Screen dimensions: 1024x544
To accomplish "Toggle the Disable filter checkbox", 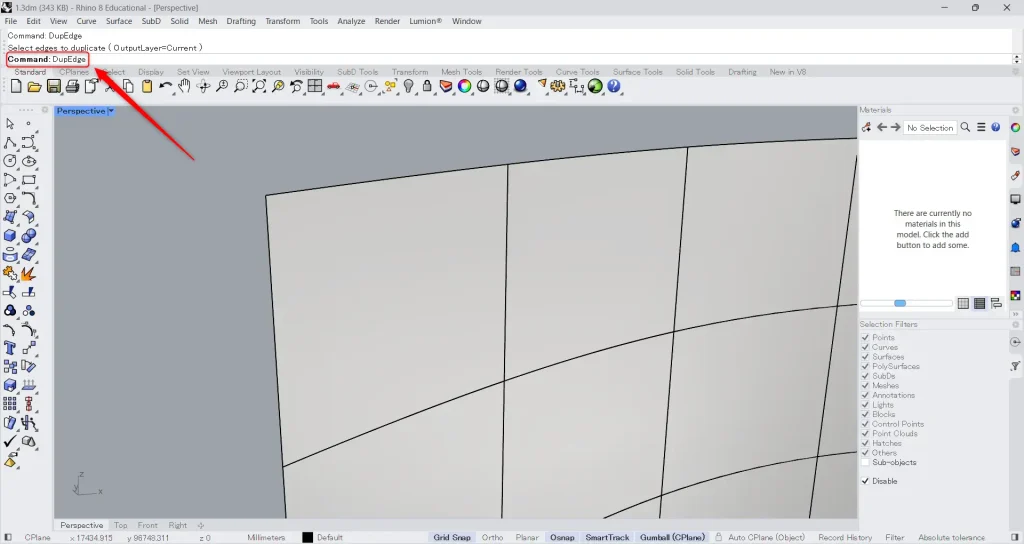I will pos(865,481).
